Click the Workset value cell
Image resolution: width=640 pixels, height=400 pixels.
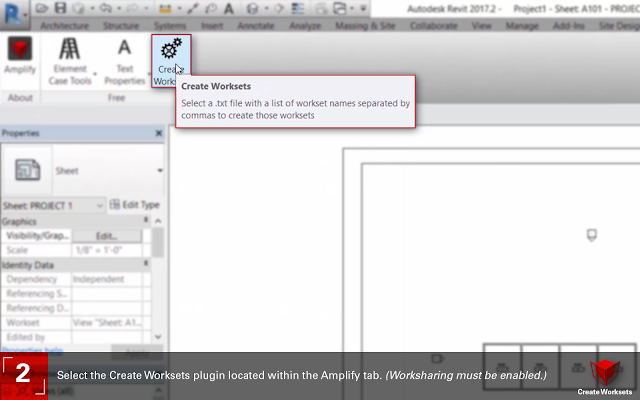(107, 322)
